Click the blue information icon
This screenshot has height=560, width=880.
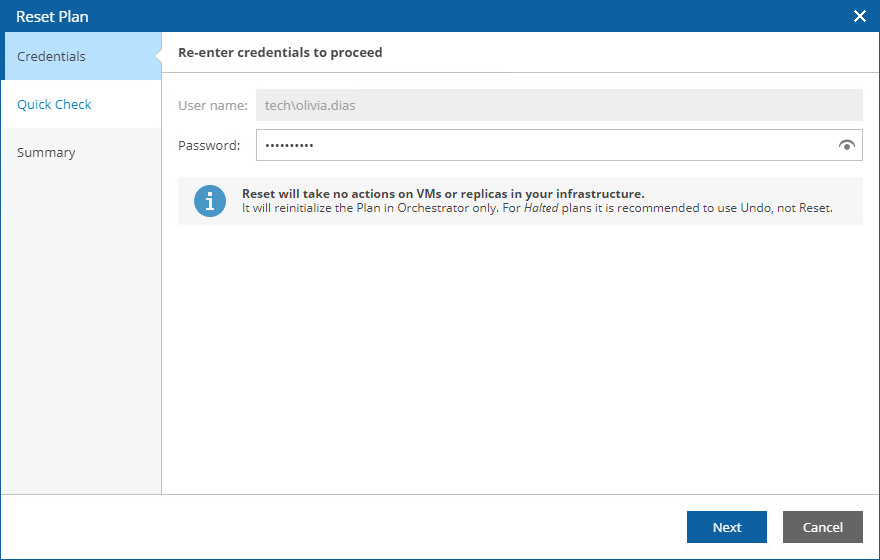click(210, 201)
